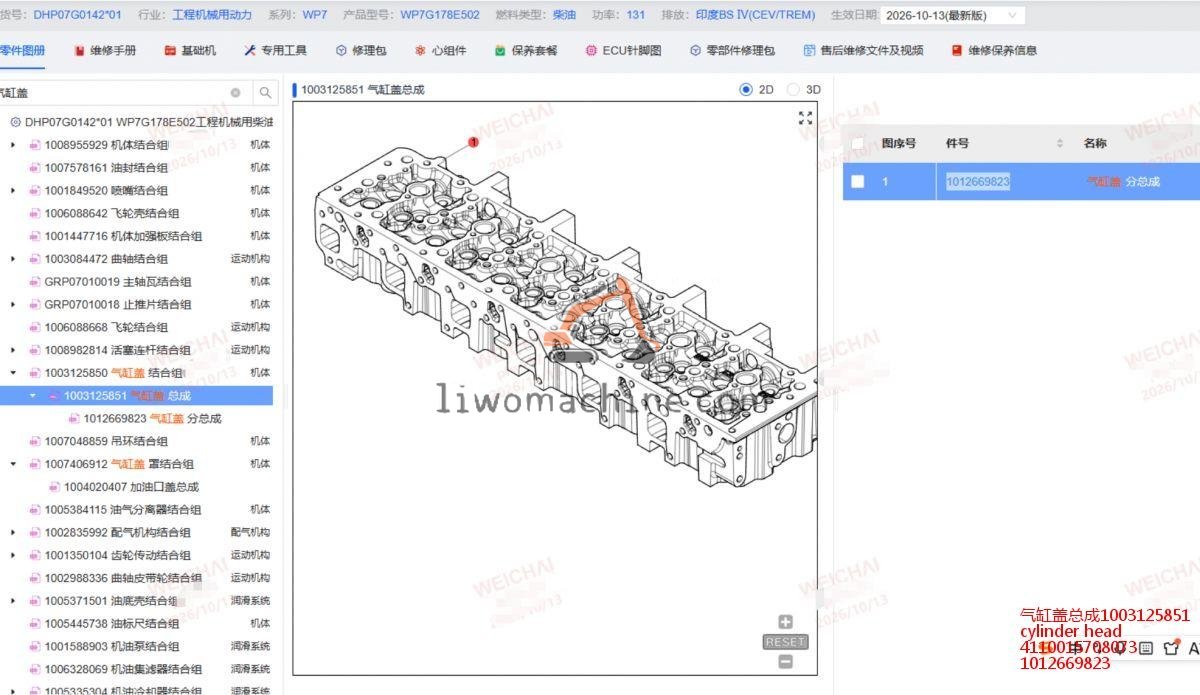Open the 生效日期 2026-10-13 dropdown

954,15
